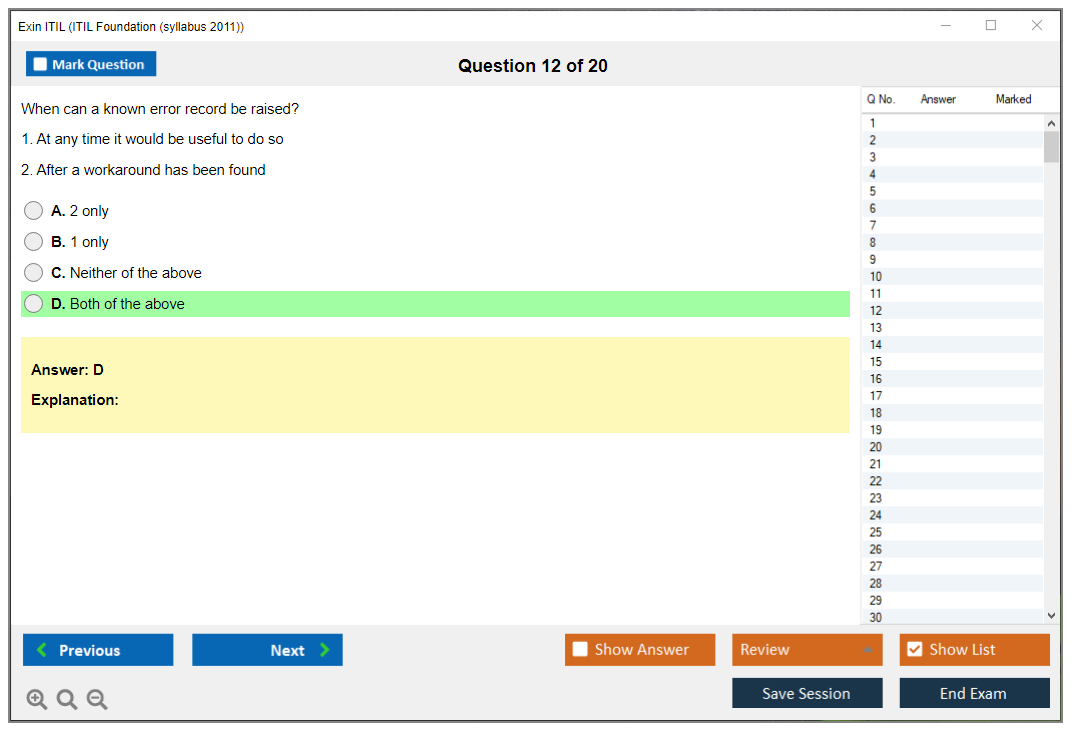
Task: Click the zoom in magnifier icon
Action: [x=37, y=699]
